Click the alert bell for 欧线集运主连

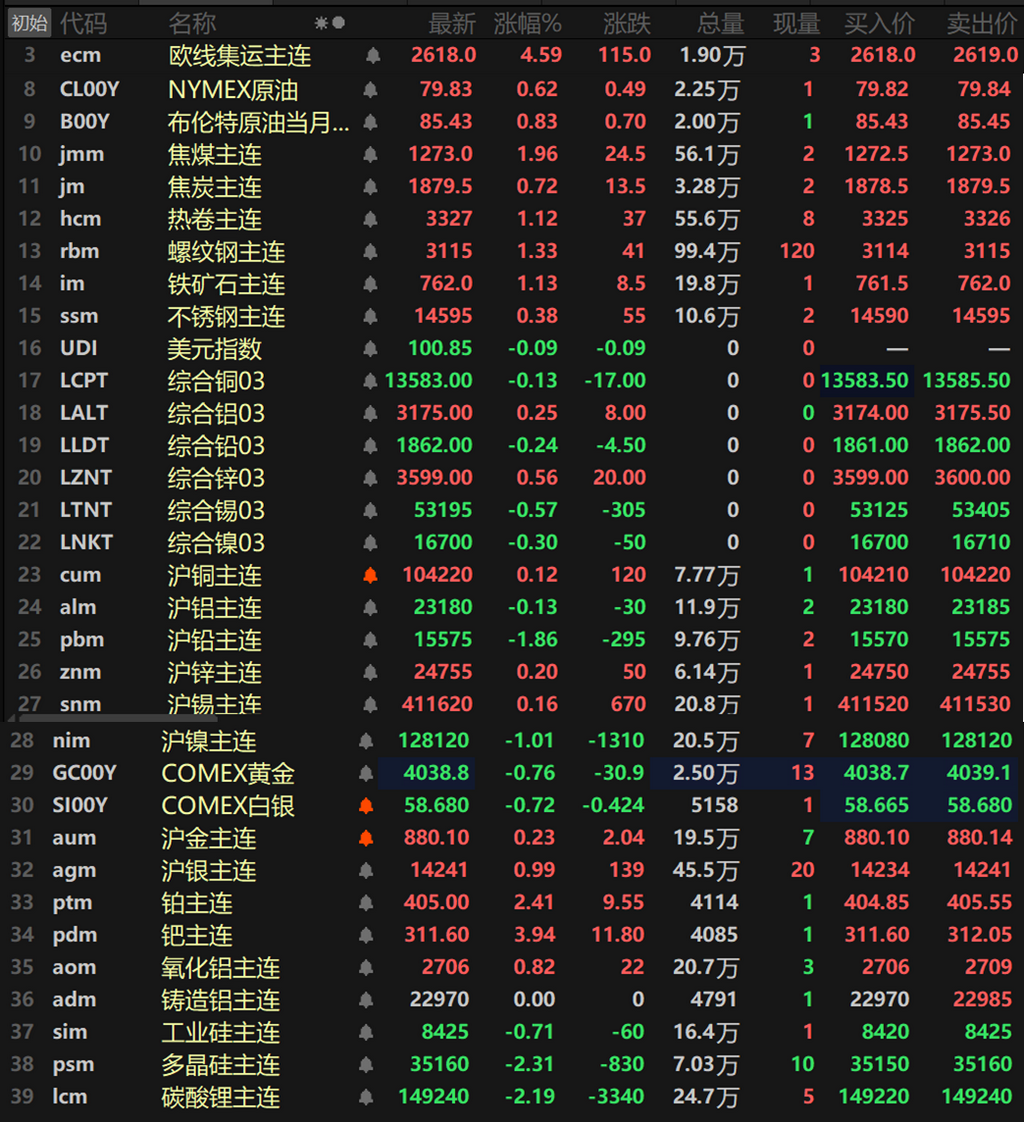[x=372, y=55]
